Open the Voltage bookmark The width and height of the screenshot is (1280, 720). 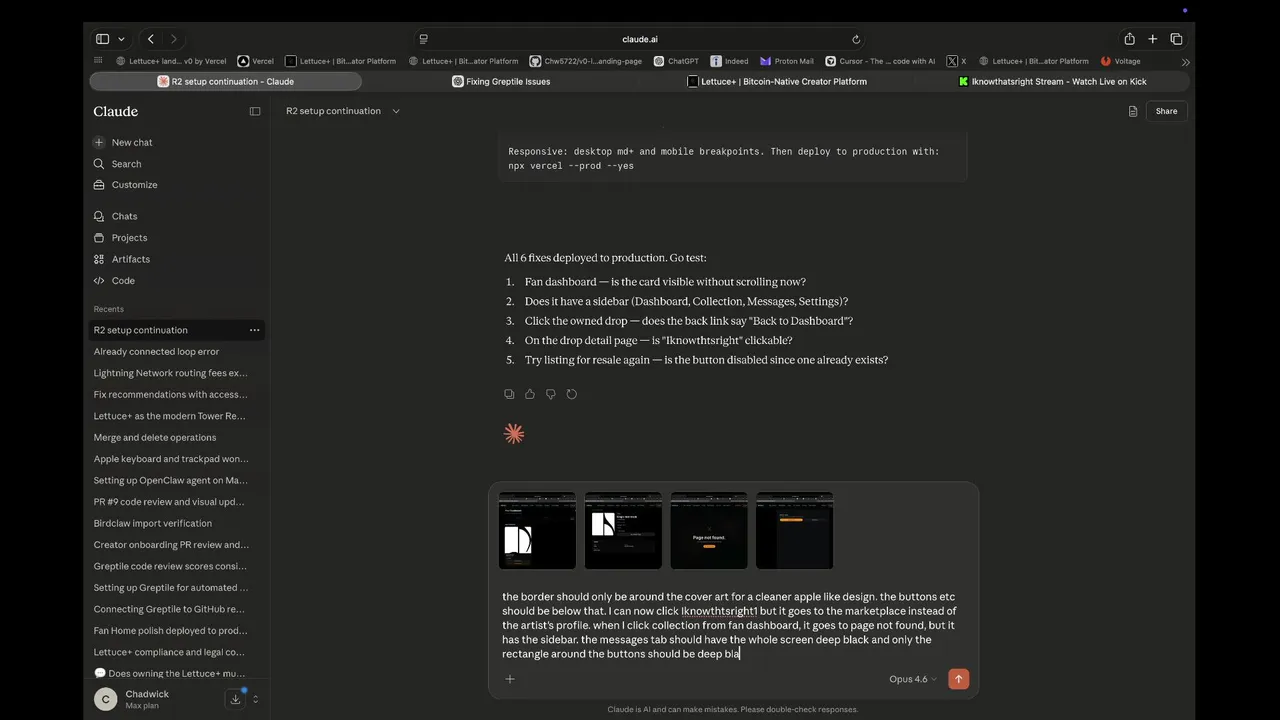click(x=1120, y=61)
